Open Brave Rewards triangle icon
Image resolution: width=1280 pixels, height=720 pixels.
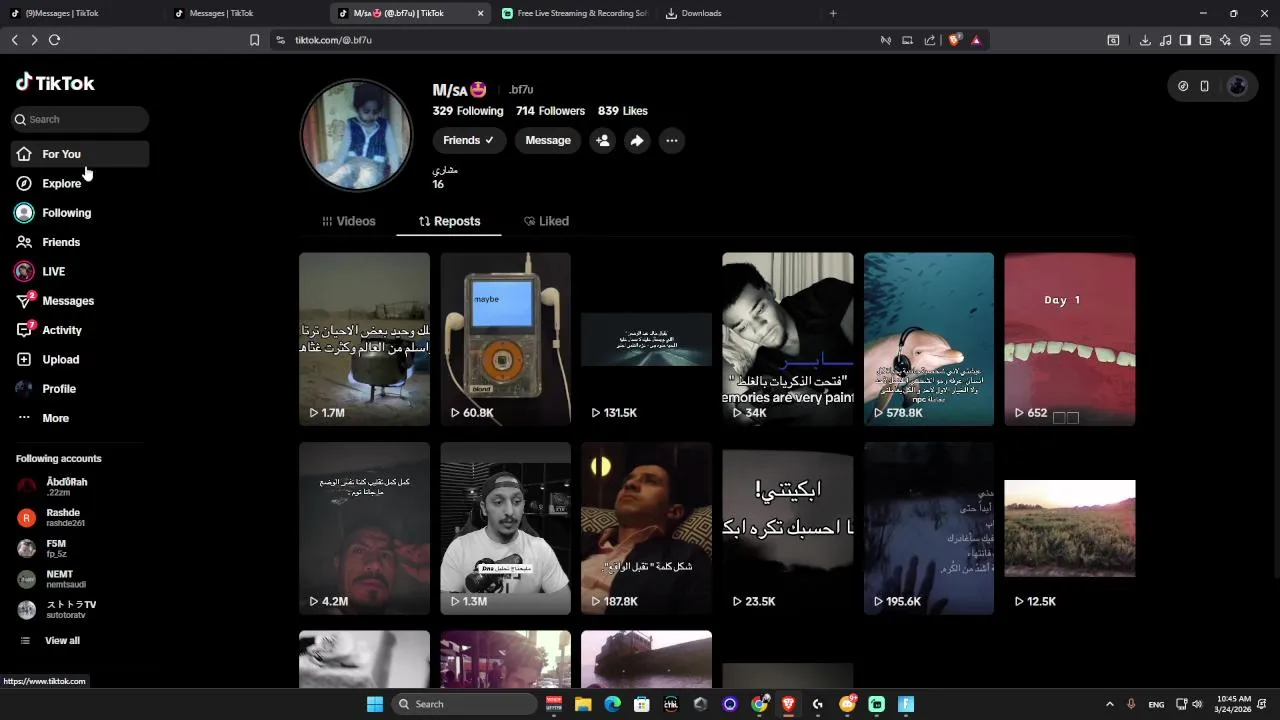pos(976,40)
